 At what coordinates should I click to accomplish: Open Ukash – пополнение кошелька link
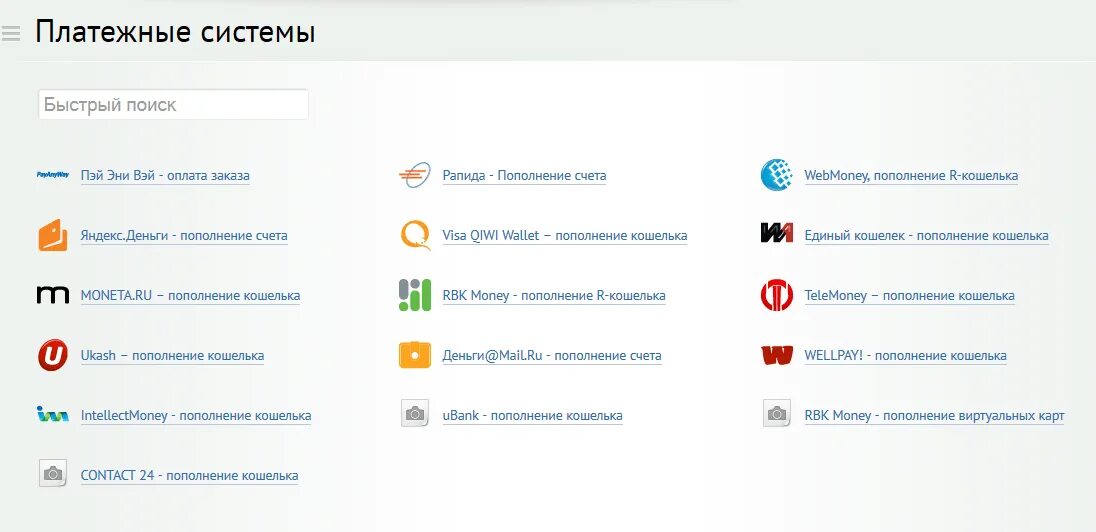pos(172,356)
